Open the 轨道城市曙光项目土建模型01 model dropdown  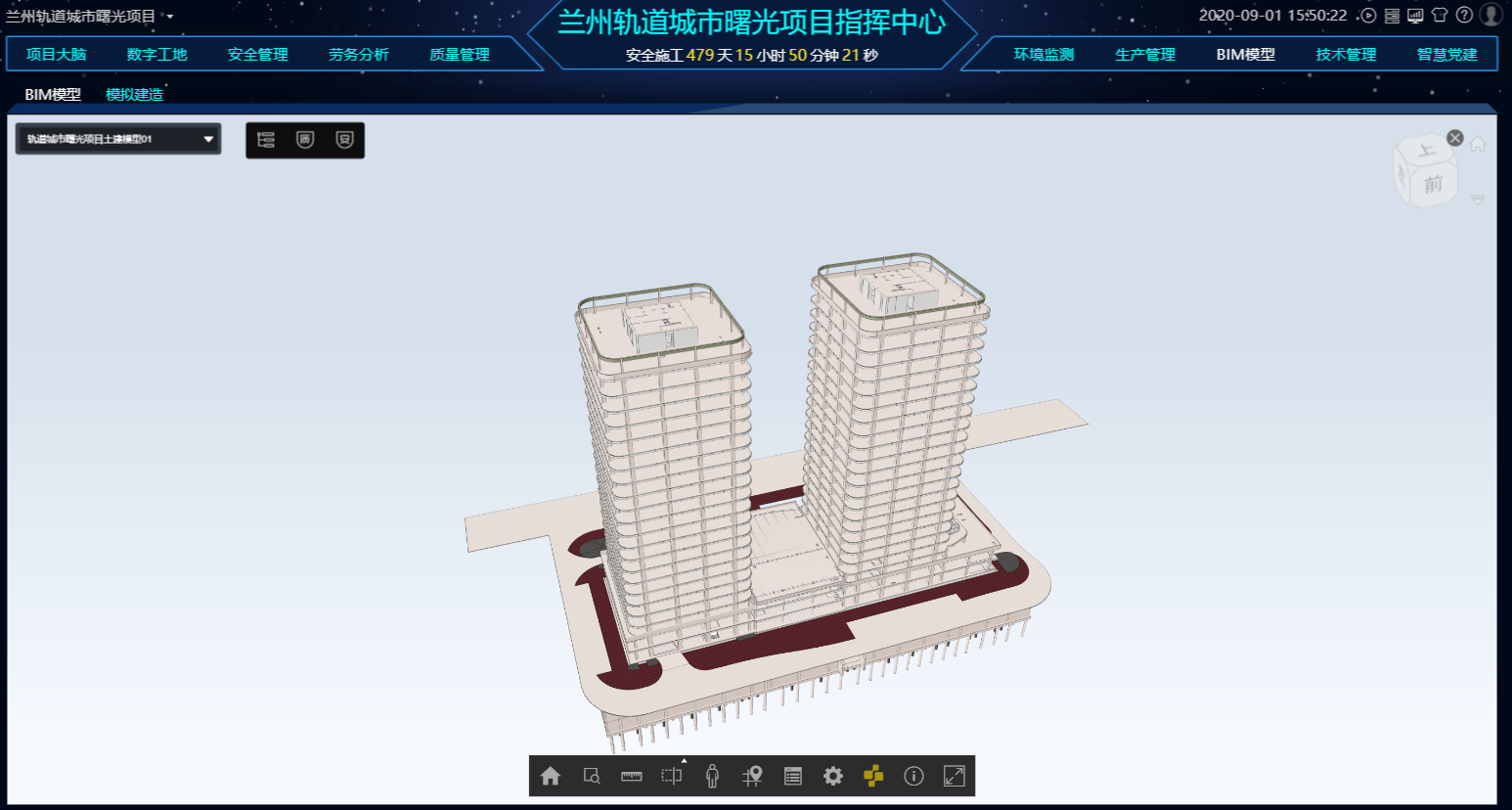[118, 139]
